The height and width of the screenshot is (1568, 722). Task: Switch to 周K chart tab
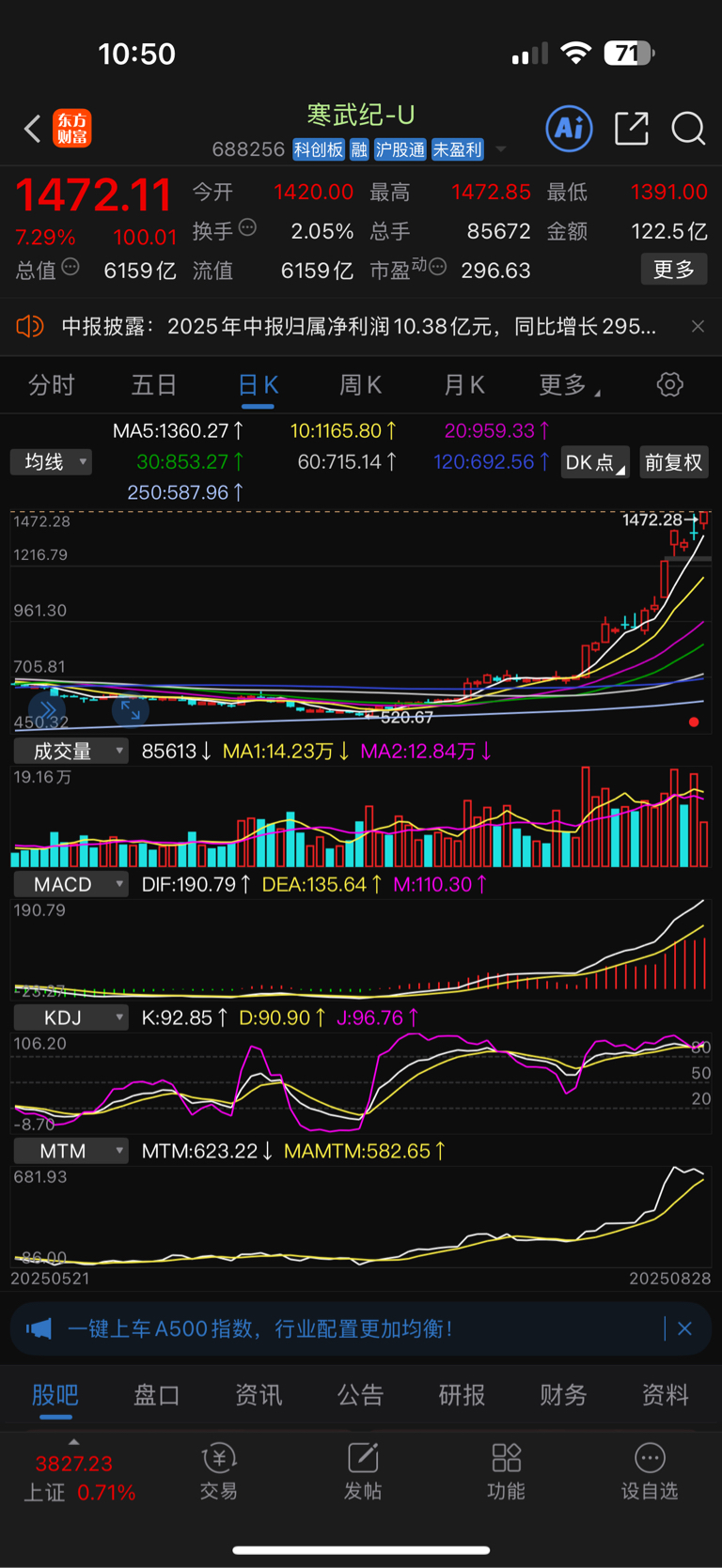click(360, 385)
